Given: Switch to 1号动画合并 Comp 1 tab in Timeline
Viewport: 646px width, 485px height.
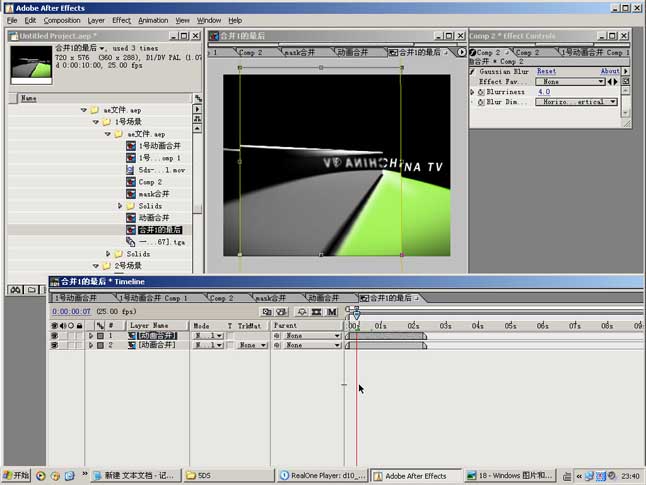Looking at the screenshot, I should coord(153,298).
